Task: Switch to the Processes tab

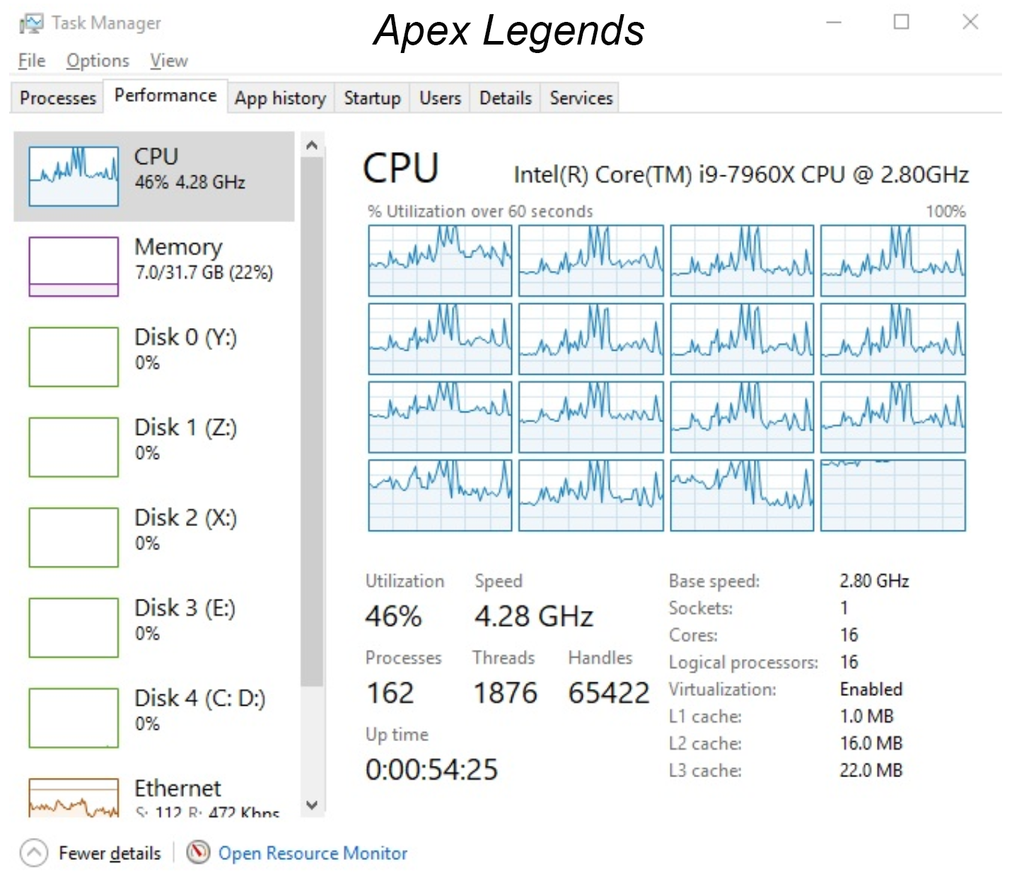Action: 56,97
